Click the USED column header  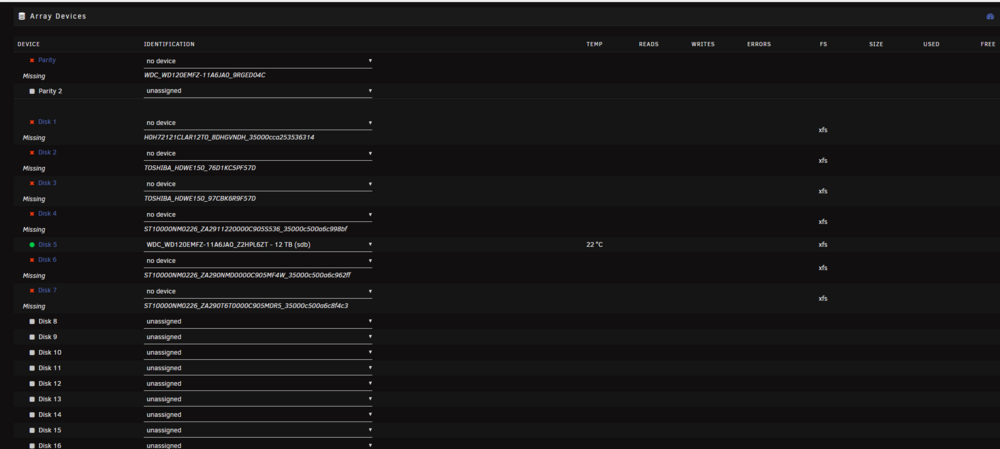coord(931,44)
